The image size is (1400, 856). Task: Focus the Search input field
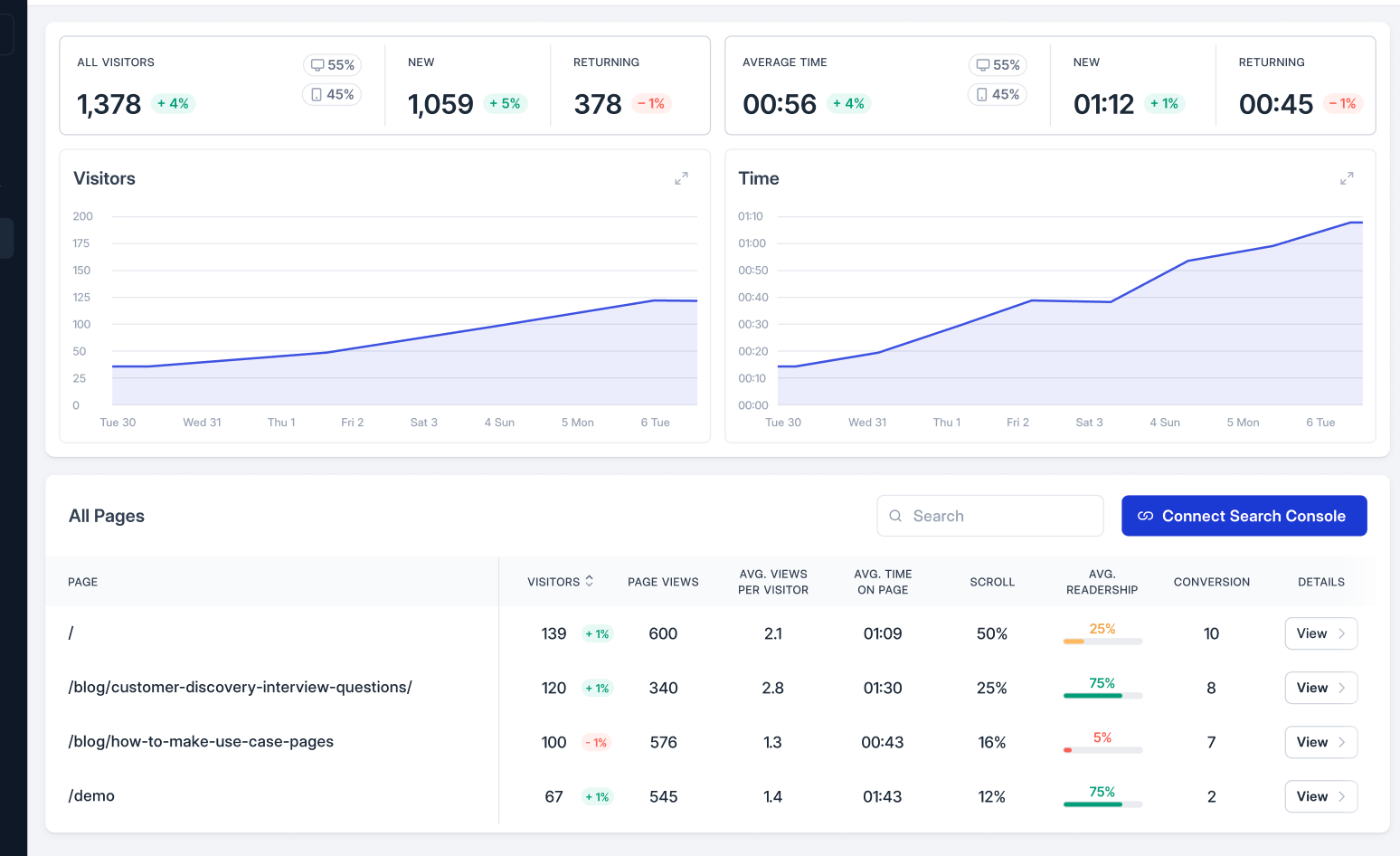(x=1002, y=516)
